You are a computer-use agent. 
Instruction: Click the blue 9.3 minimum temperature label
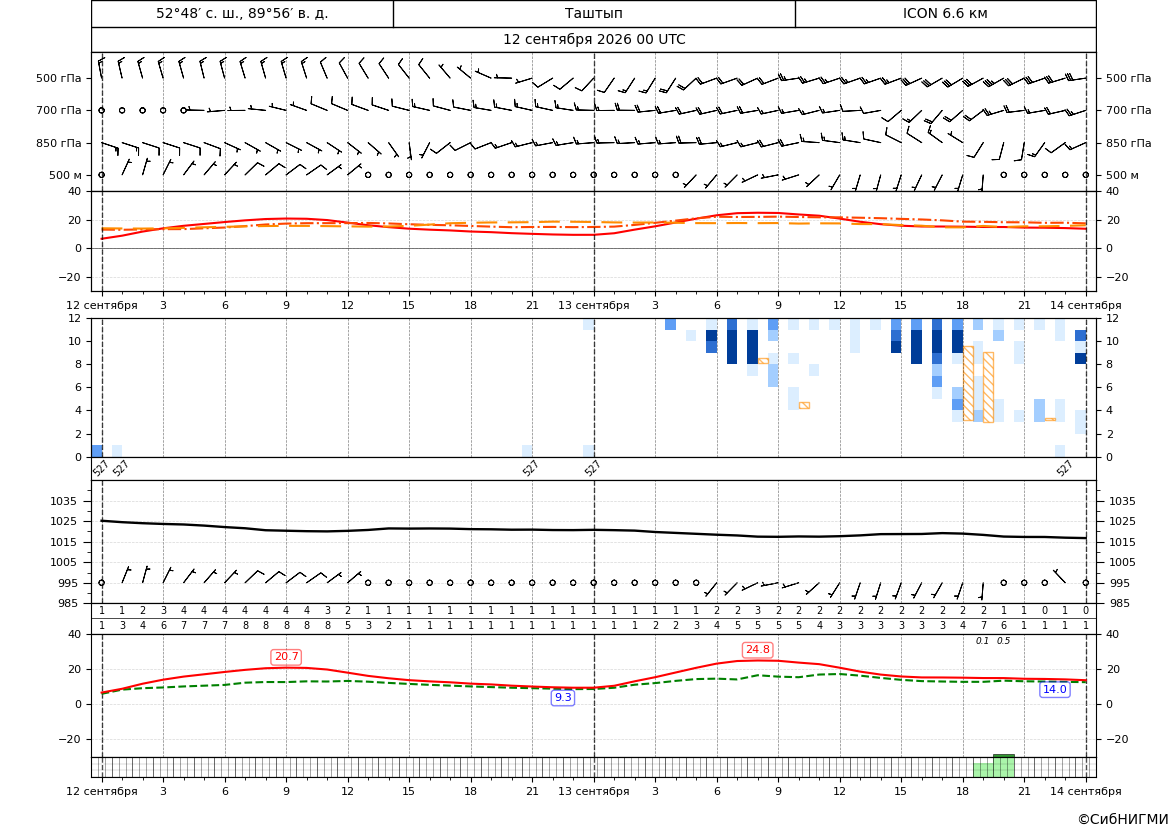[x=563, y=697]
